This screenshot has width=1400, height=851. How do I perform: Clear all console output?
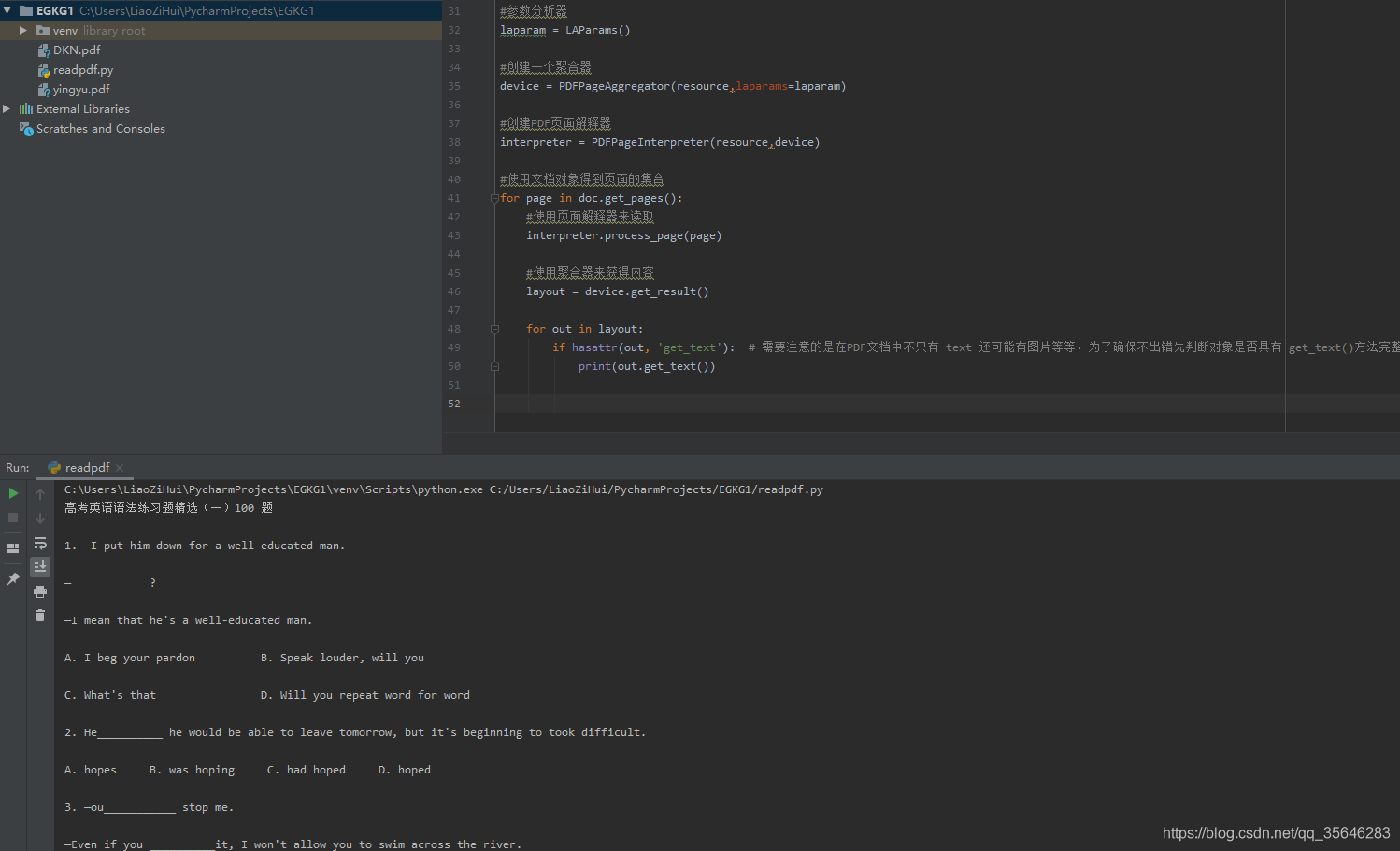[x=40, y=615]
